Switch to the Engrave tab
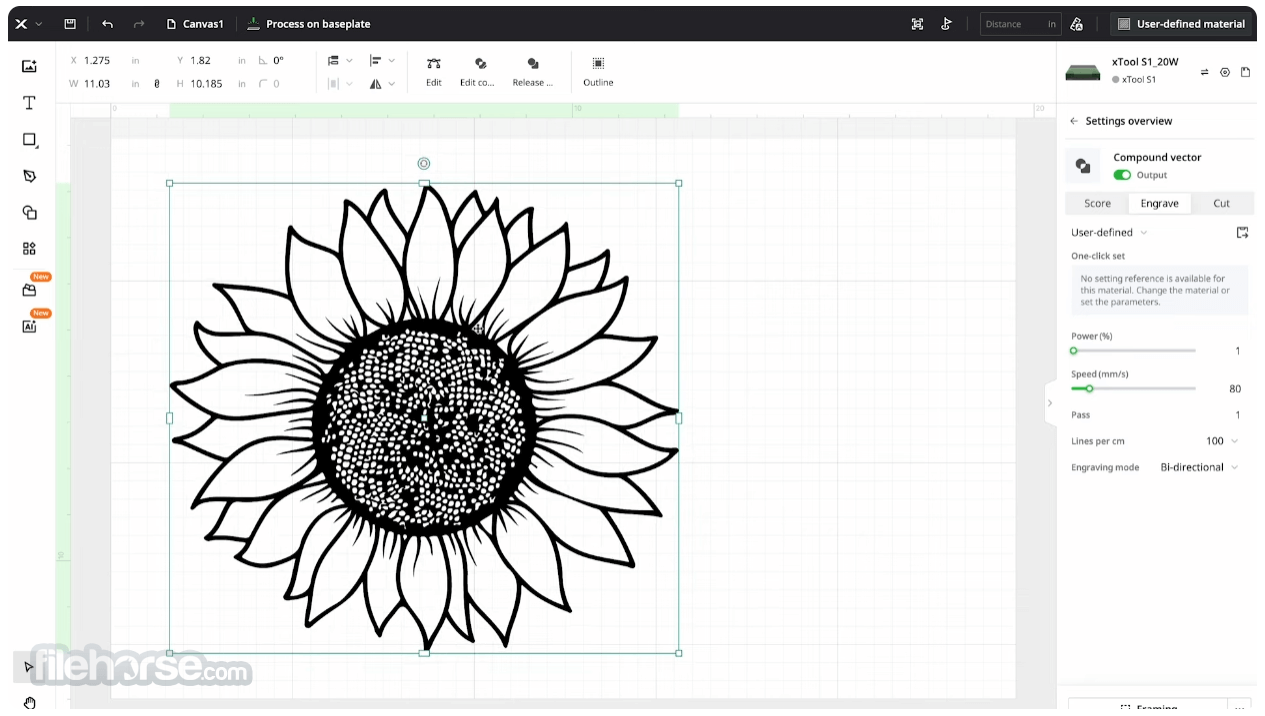Viewport: 1265px width, 716px height. (x=1160, y=203)
